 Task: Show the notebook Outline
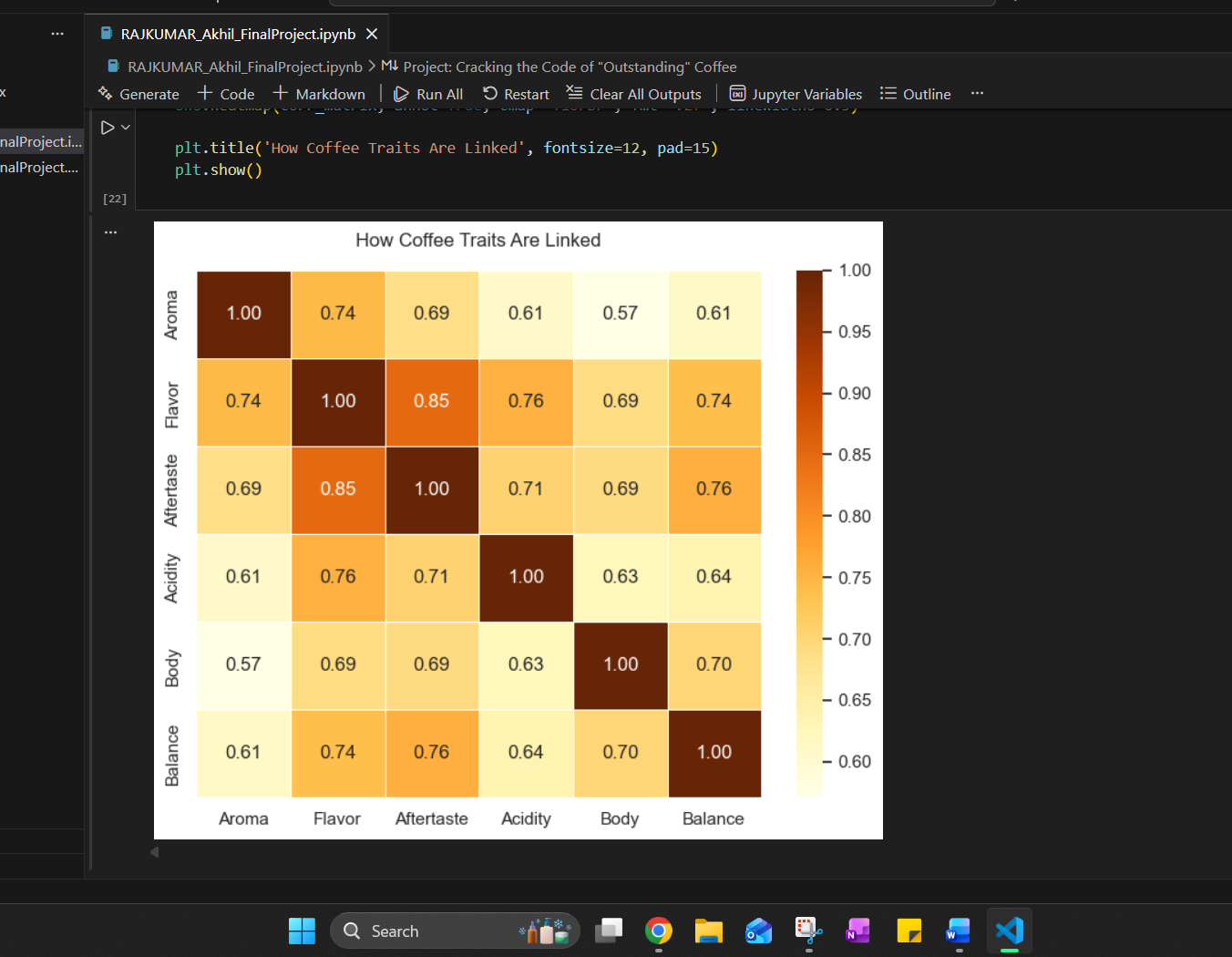916,94
